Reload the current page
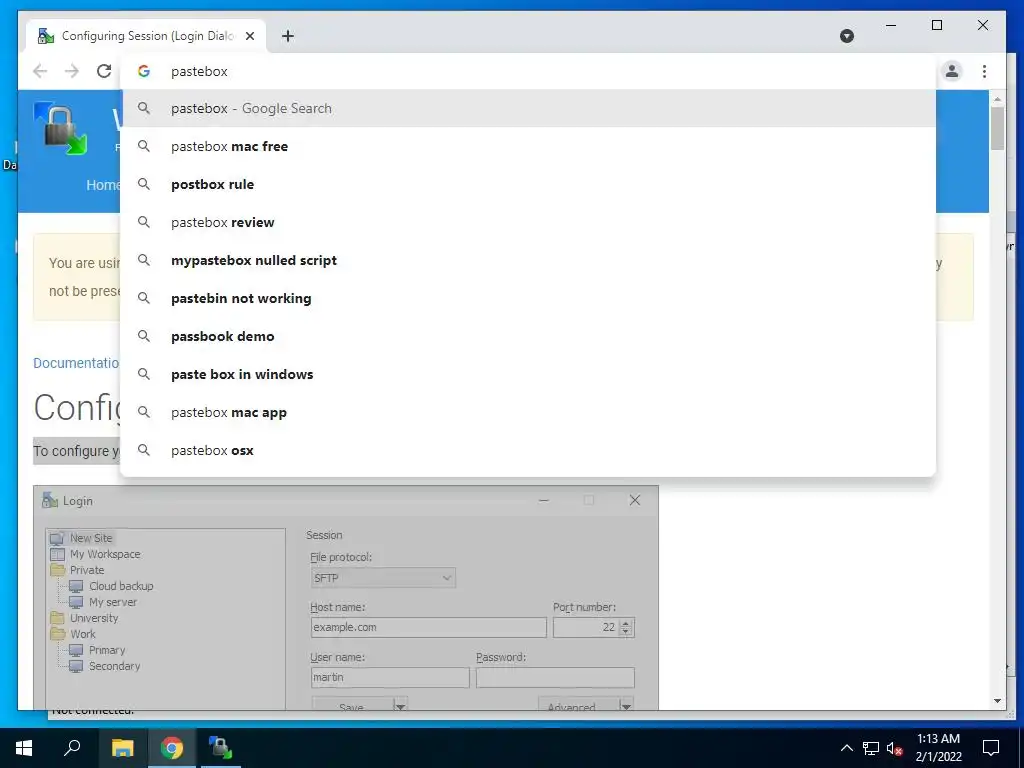Screen dimensions: 1024x768 pyautogui.click(x=104, y=71)
